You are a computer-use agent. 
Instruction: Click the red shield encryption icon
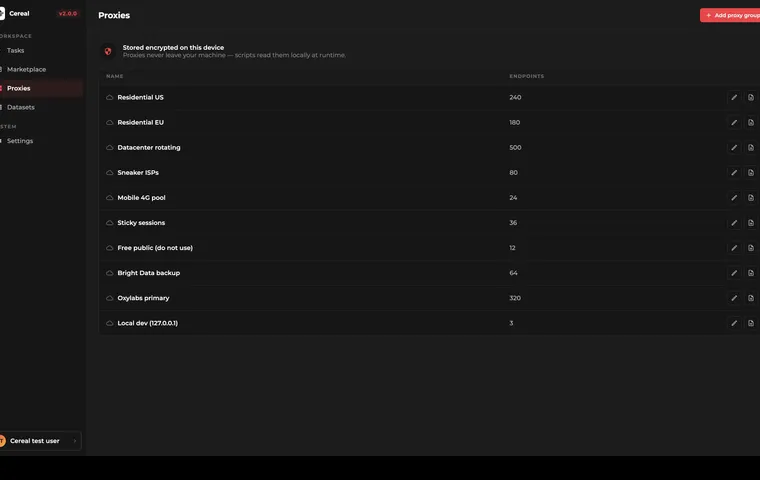coord(108,51)
